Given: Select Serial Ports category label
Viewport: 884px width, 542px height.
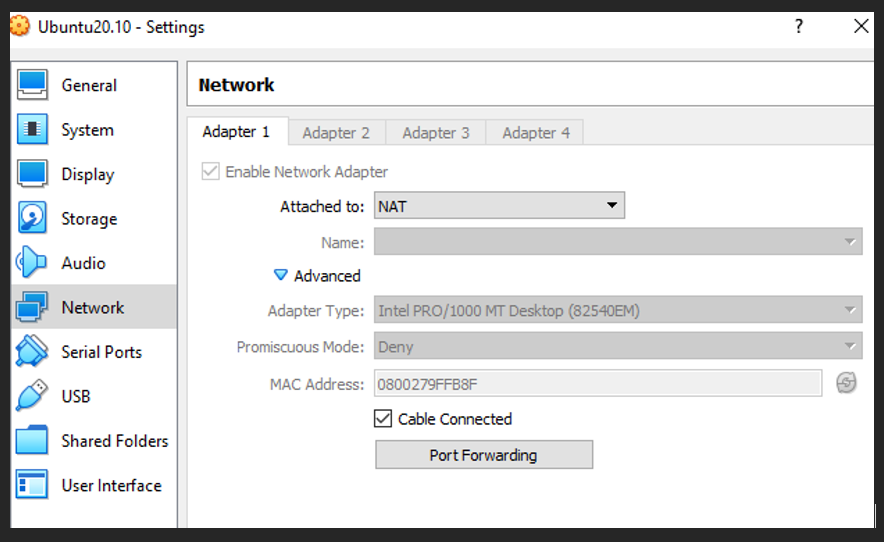Looking at the screenshot, I should 101,352.
